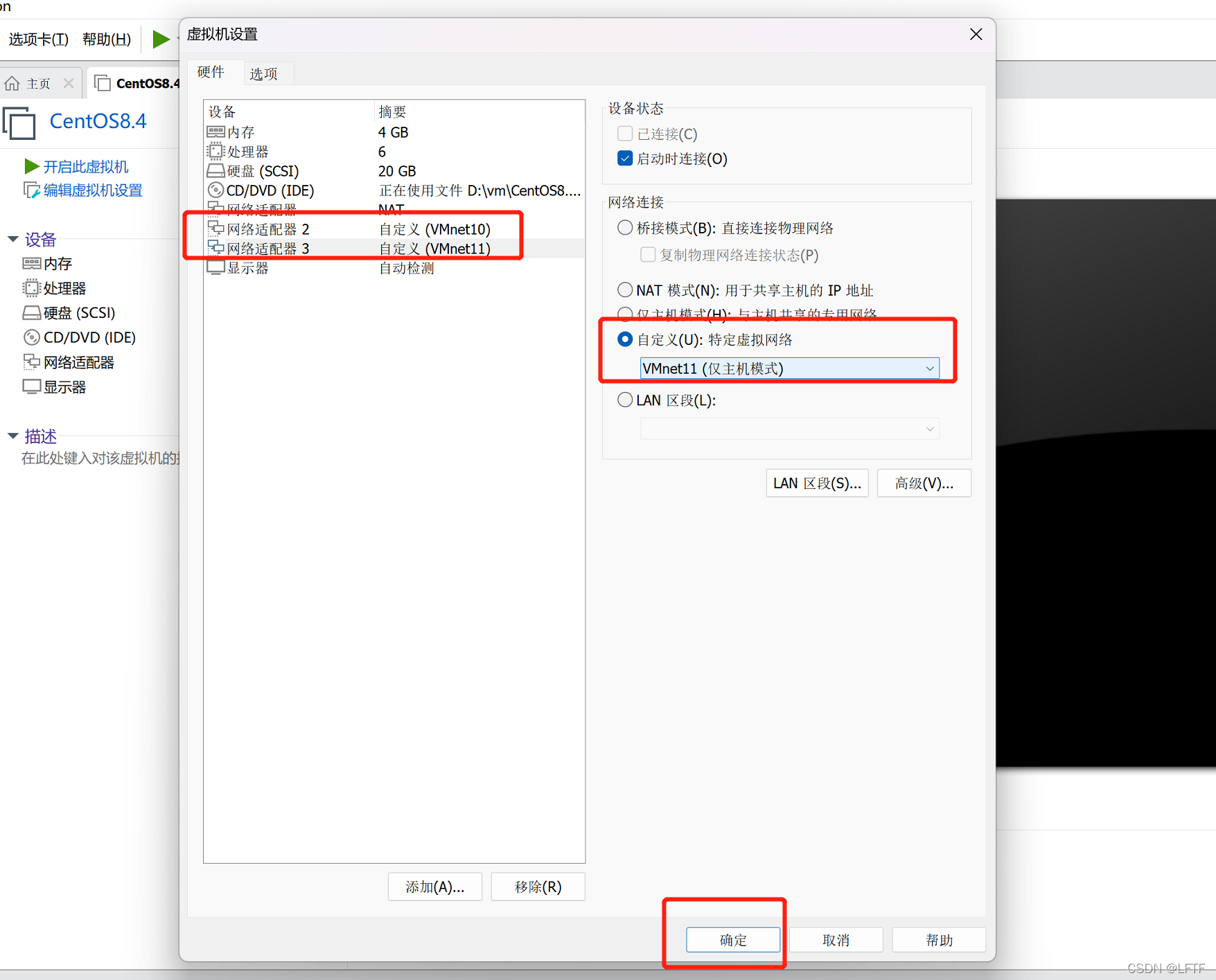Click the CentOS8.4 tab's VM icon
The width and height of the screenshot is (1216, 980).
(x=103, y=83)
